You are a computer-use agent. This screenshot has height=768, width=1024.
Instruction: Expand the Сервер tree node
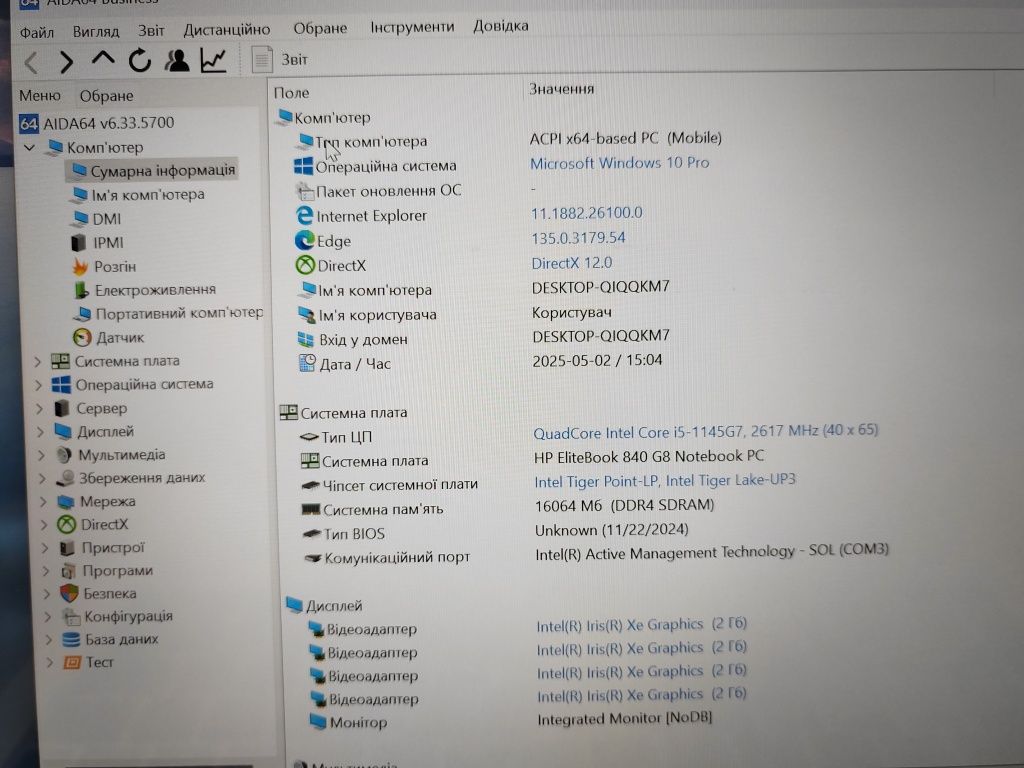(x=40, y=409)
